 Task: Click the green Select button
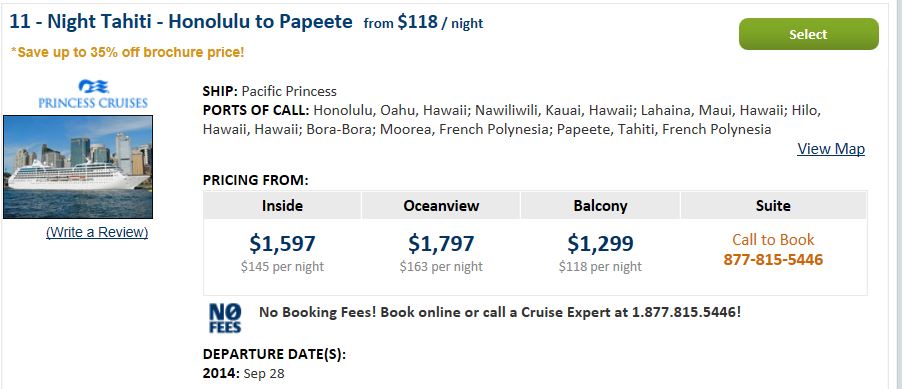[x=808, y=34]
